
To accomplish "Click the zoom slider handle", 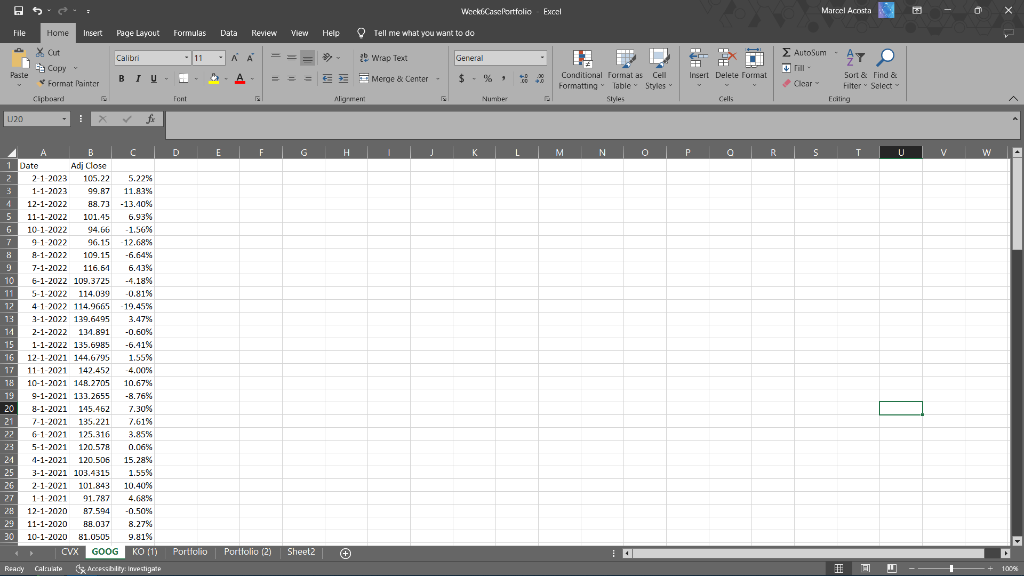I will [x=952, y=569].
